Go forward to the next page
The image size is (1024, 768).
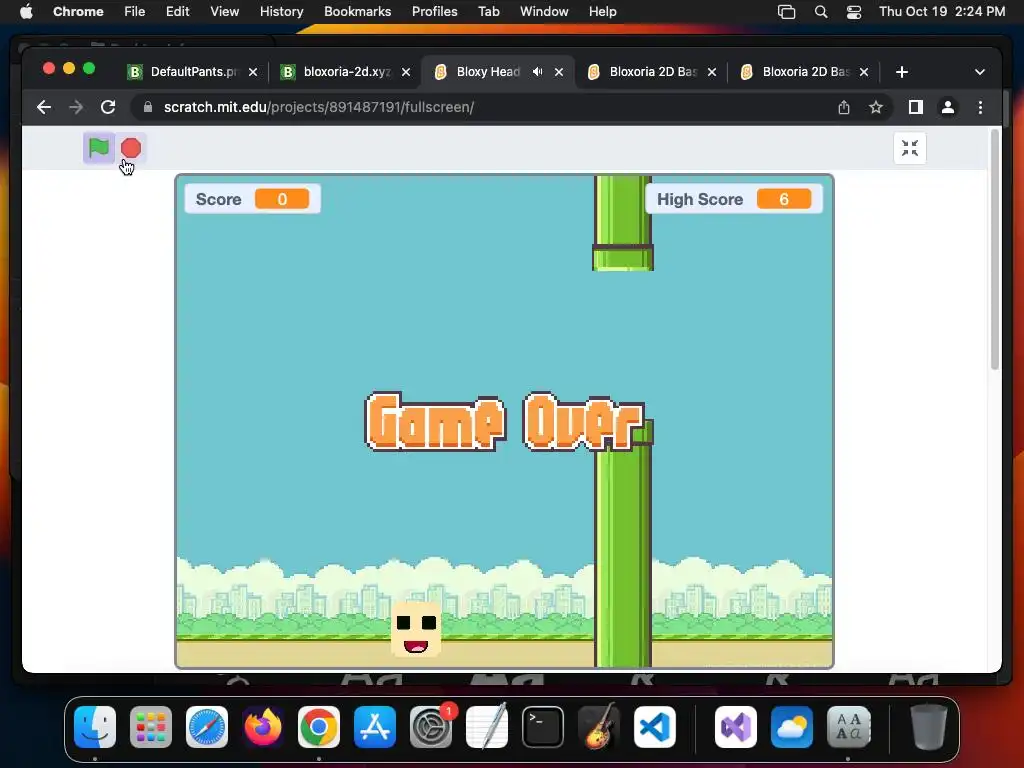[x=76, y=107]
